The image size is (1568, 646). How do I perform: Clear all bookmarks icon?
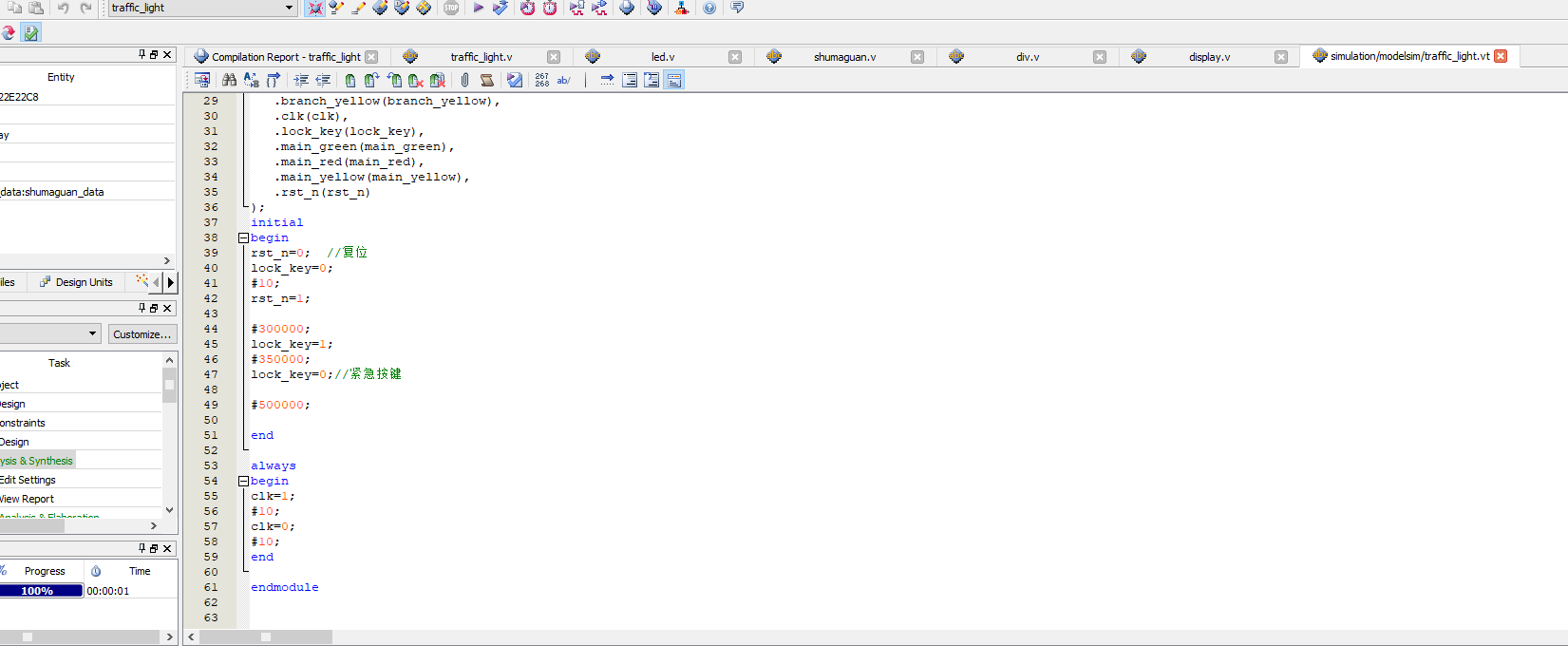click(x=437, y=80)
